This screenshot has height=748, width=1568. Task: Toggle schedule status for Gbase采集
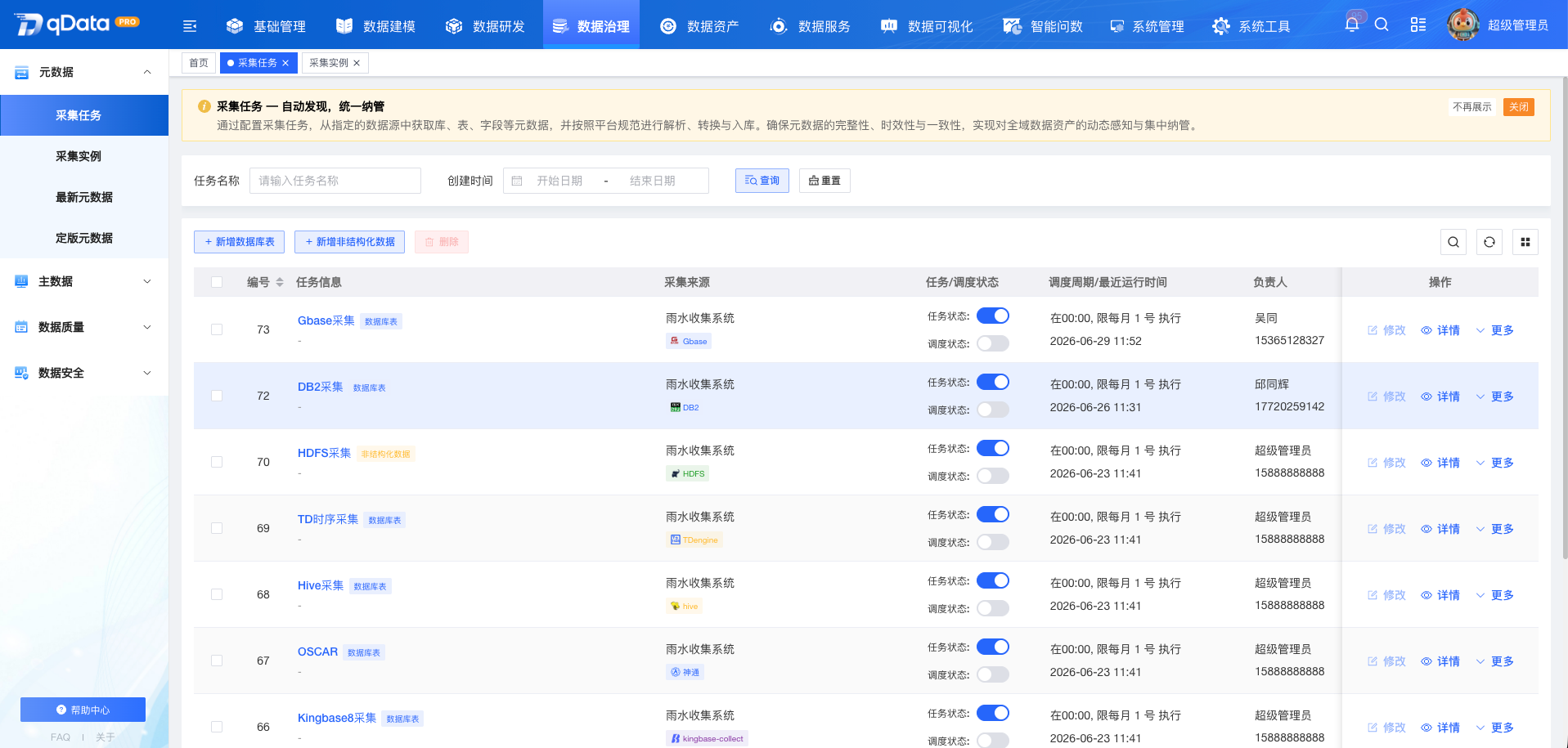tap(993, 343)
